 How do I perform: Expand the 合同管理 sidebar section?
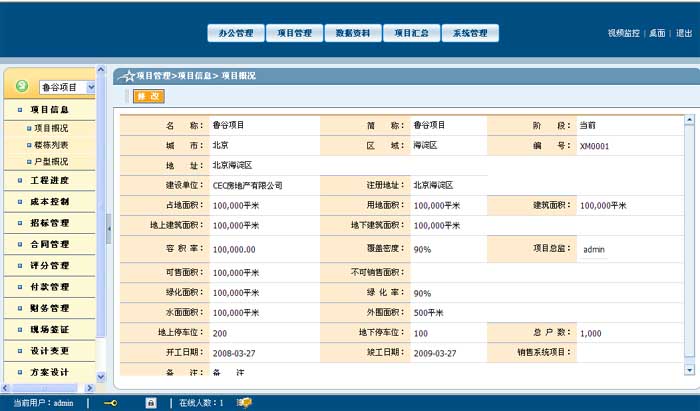pyautogui.click(x=50, y=244)
